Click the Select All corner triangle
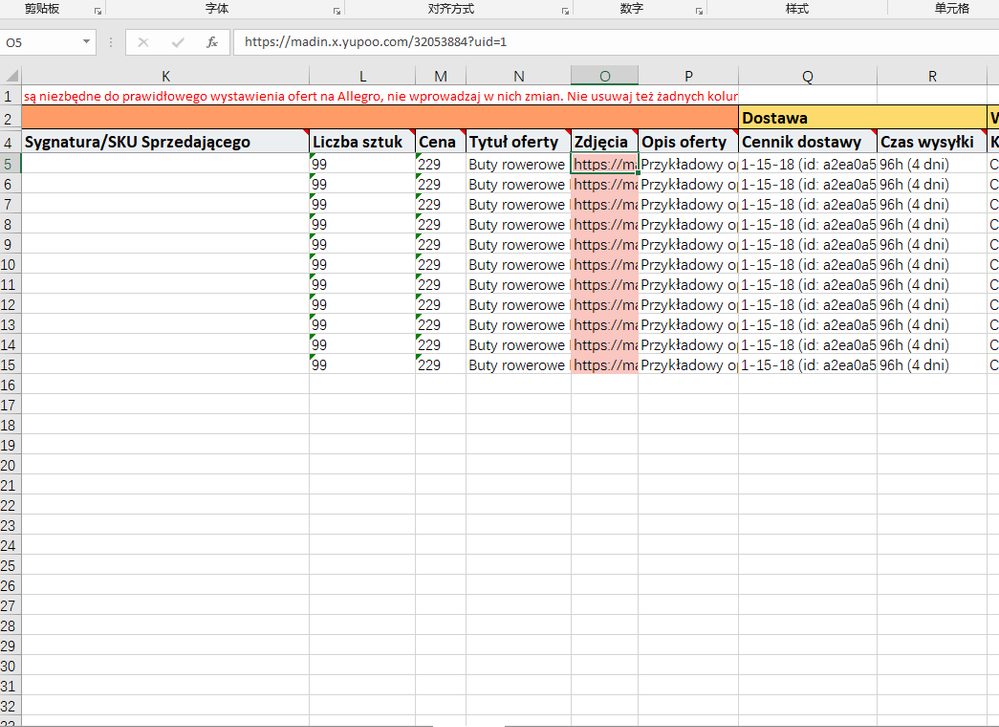Screen dimensions: 999x727 (x=11, y=76)
